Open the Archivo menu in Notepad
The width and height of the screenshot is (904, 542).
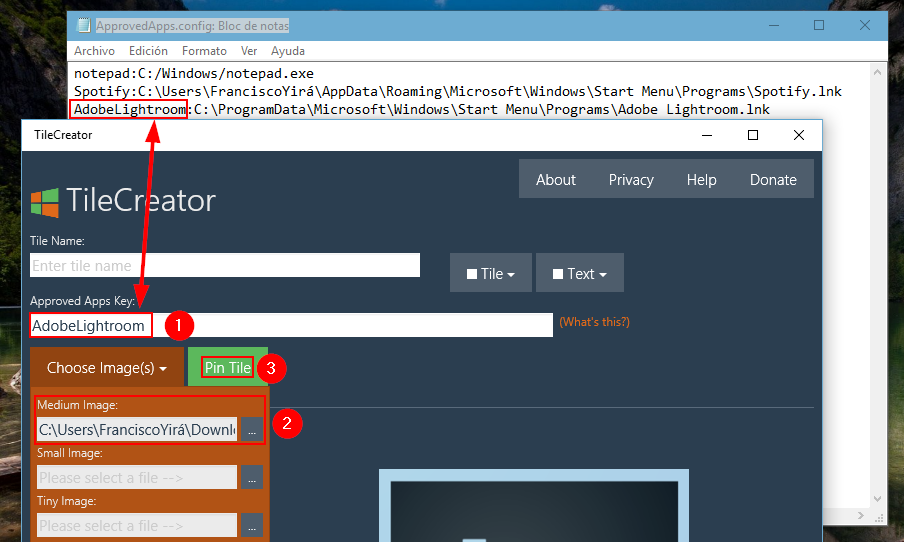(x=94, y=50)
